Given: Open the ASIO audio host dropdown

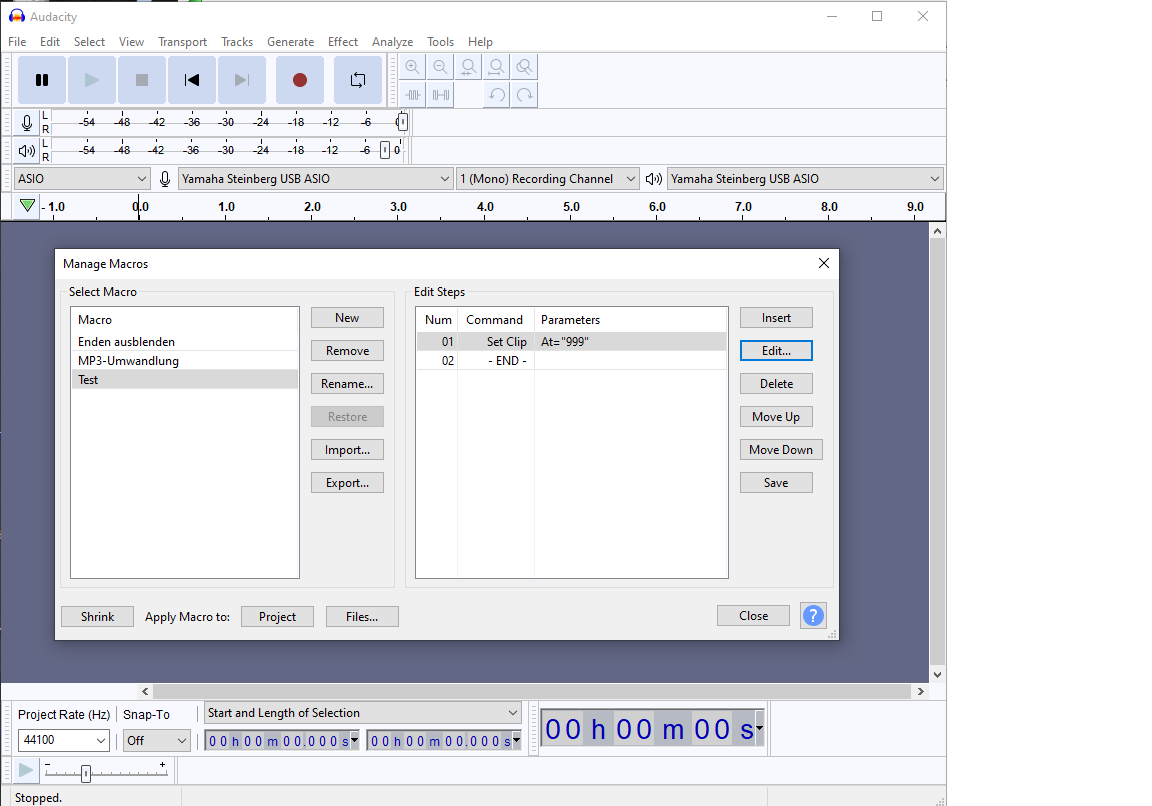Looking at the screenshot, I should click(82, 179).
